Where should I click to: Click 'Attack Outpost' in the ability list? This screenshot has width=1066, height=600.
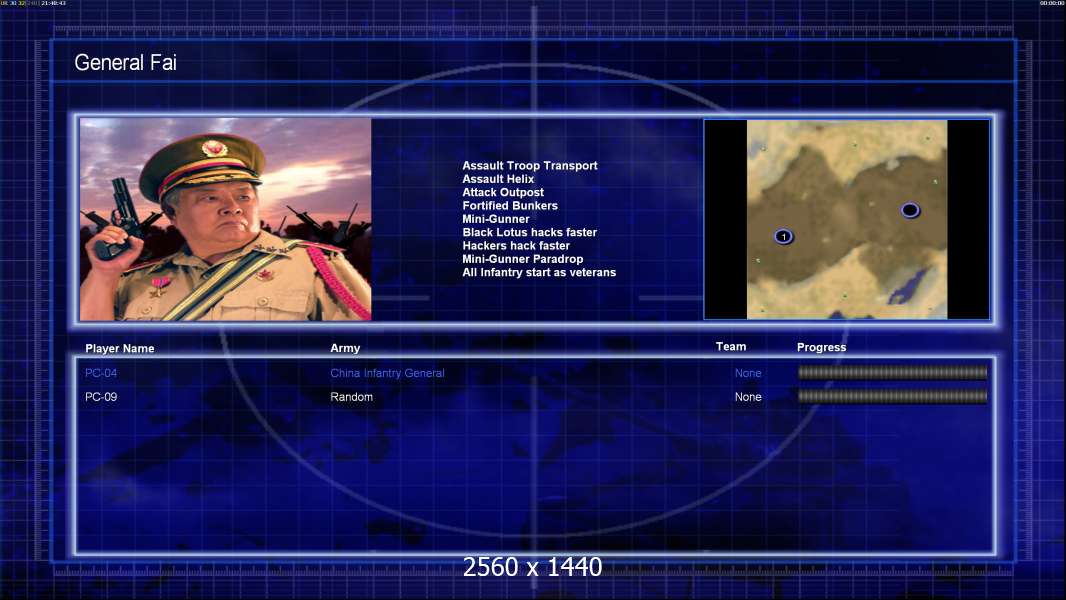tap(502, 192)
